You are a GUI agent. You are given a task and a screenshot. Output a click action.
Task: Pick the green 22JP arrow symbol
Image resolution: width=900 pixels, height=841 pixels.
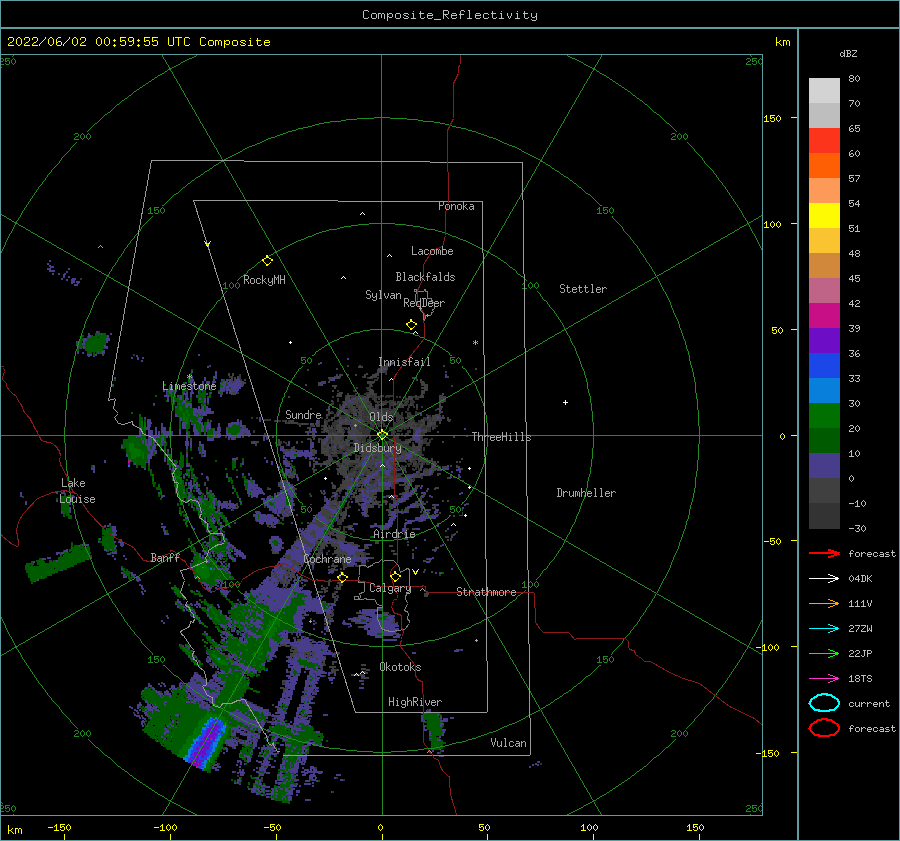[x=824, y=653]
